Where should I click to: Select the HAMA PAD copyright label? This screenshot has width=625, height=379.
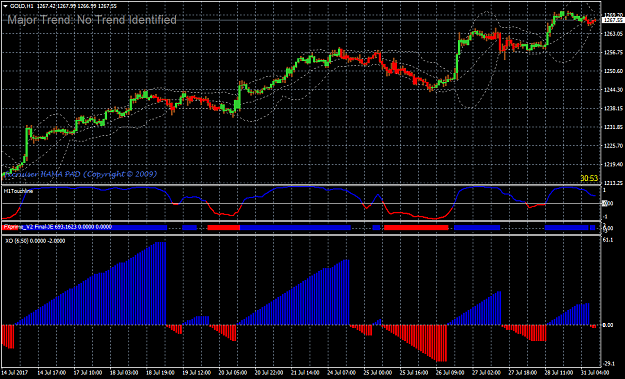80,174
